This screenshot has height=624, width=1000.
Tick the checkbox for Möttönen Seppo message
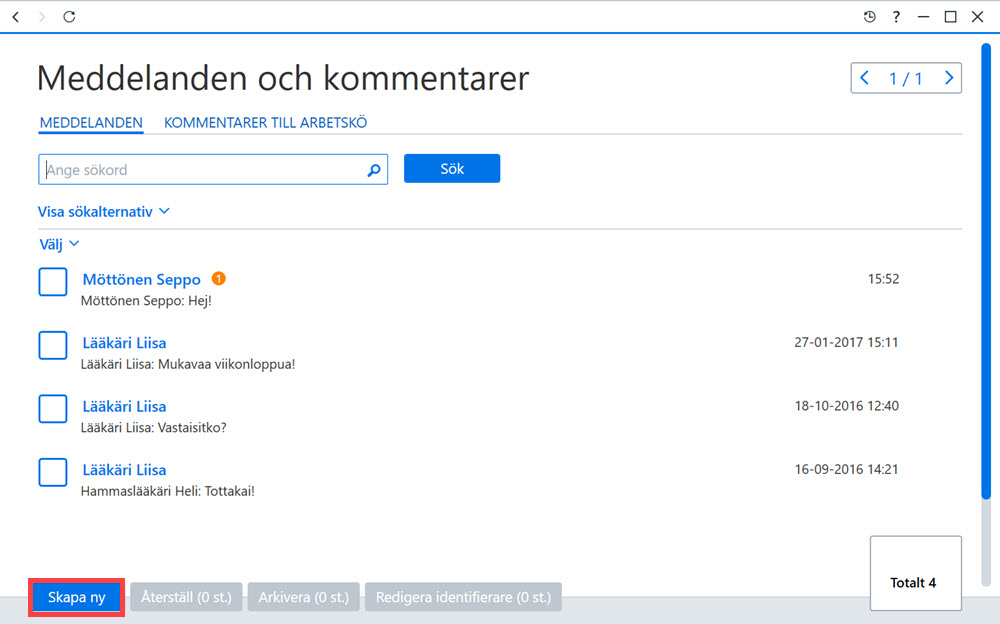[x=53, y=282]
